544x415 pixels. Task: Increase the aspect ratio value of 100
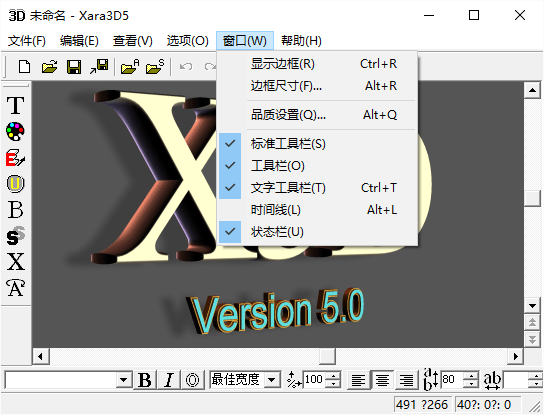(333, 375)
